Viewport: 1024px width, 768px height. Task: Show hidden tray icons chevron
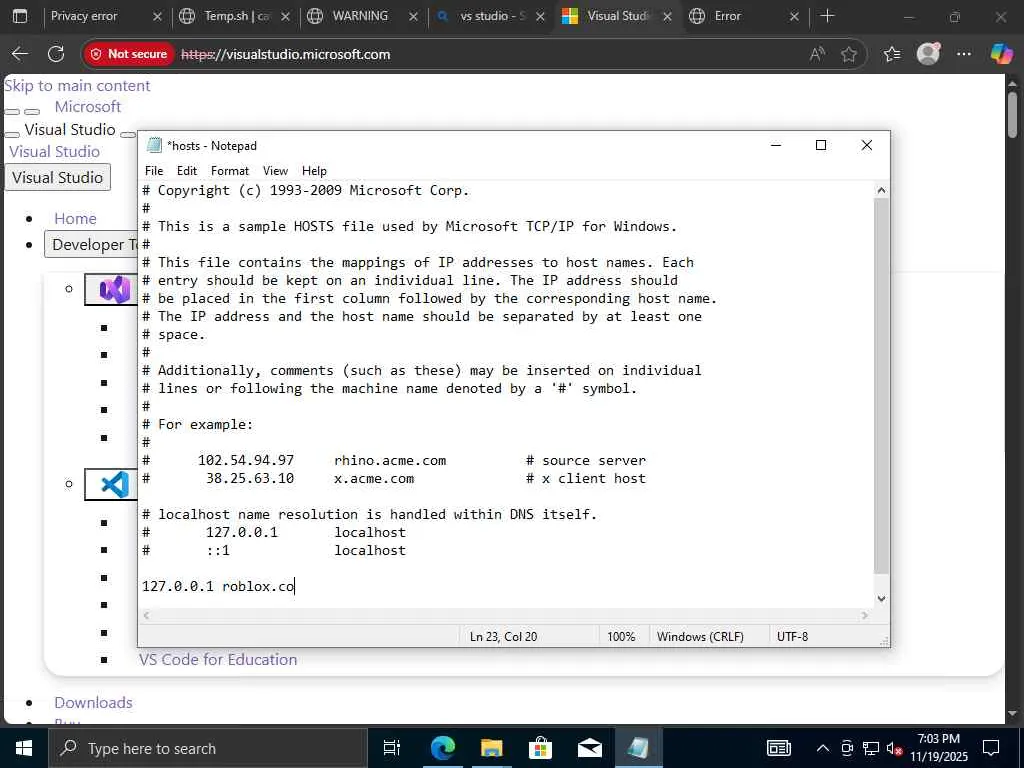[823, 748]
